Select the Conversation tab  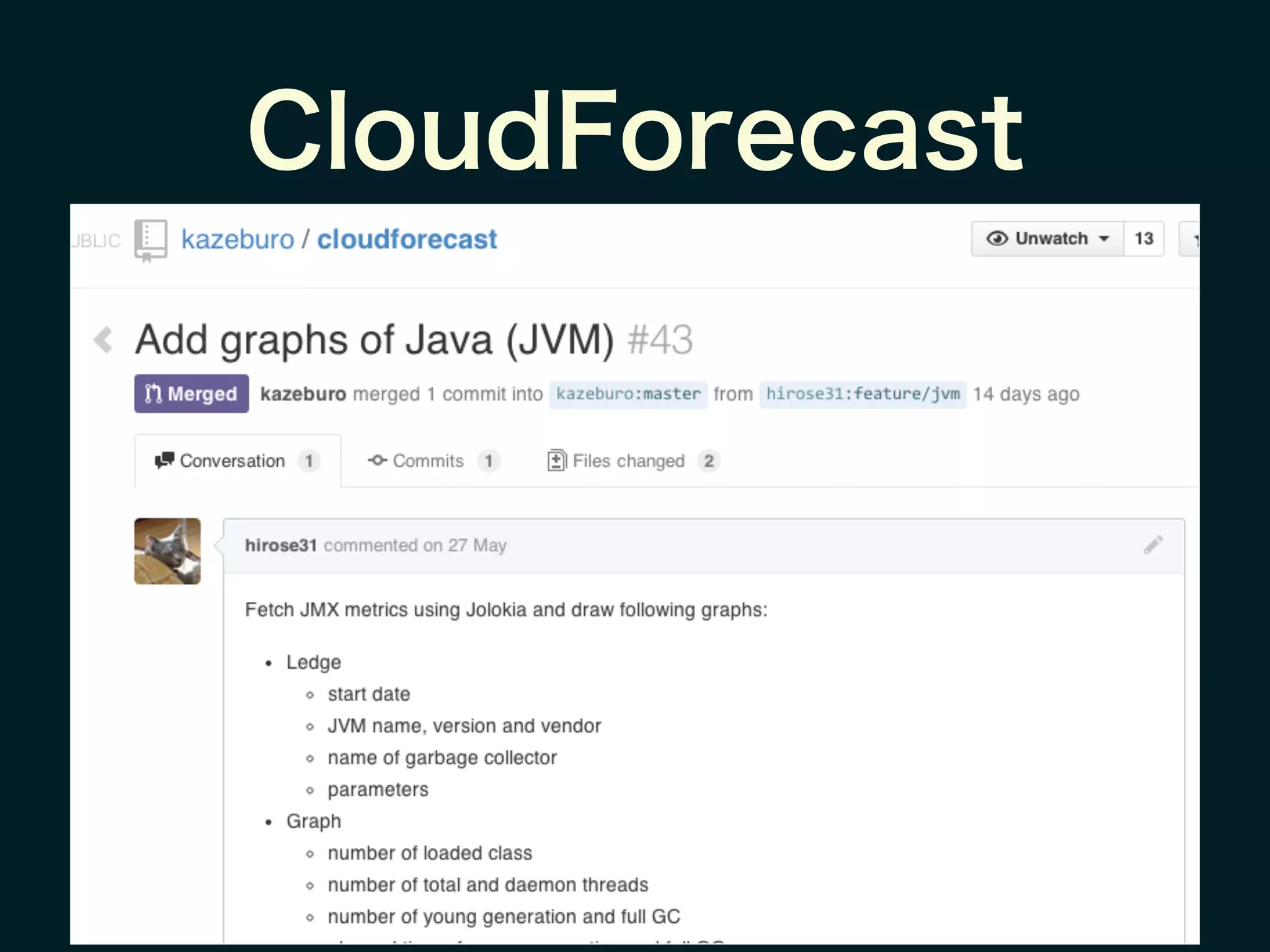(x=232, y=461)
